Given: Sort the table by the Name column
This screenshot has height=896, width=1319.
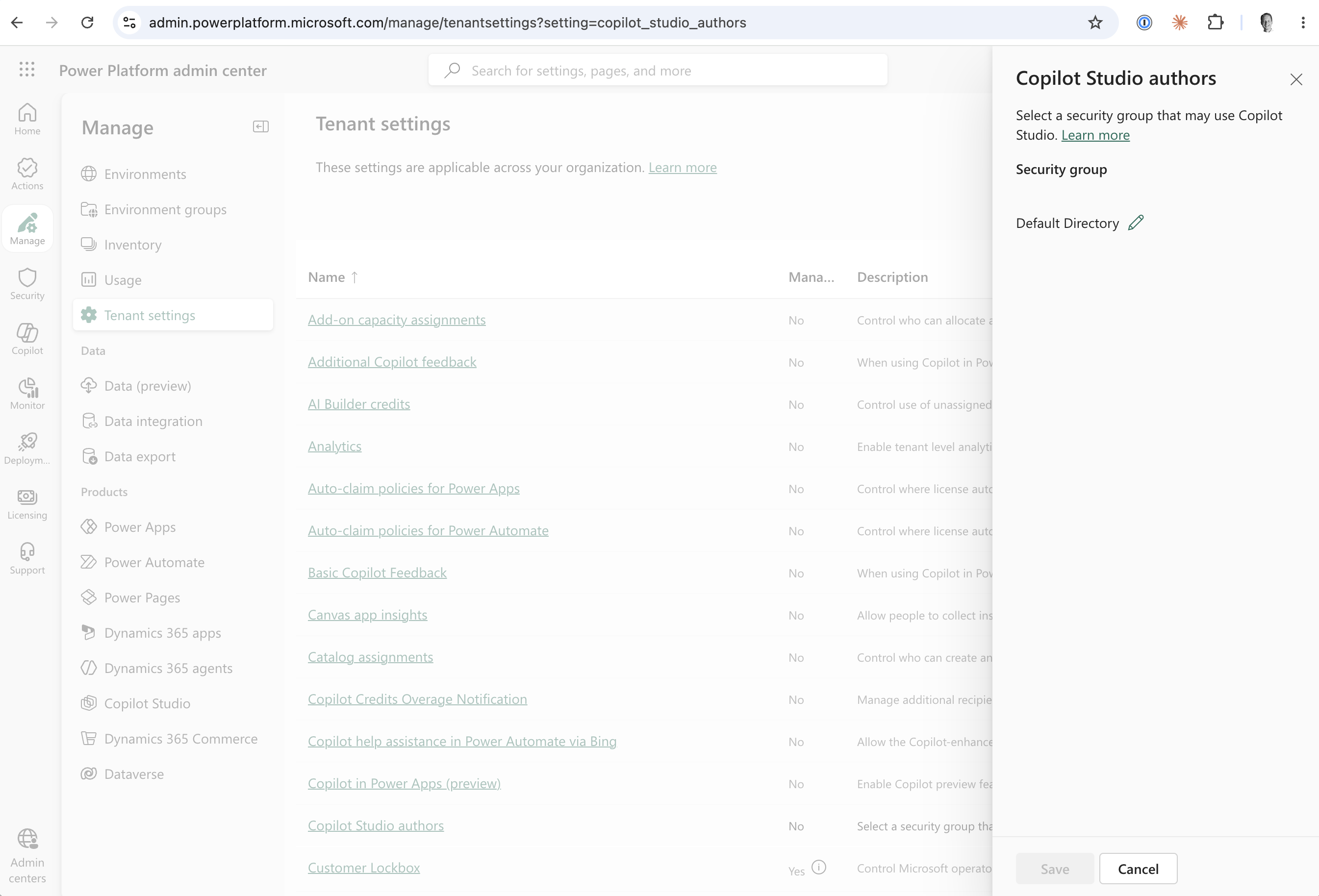Looking at the screenshot, I should (332, 277).
